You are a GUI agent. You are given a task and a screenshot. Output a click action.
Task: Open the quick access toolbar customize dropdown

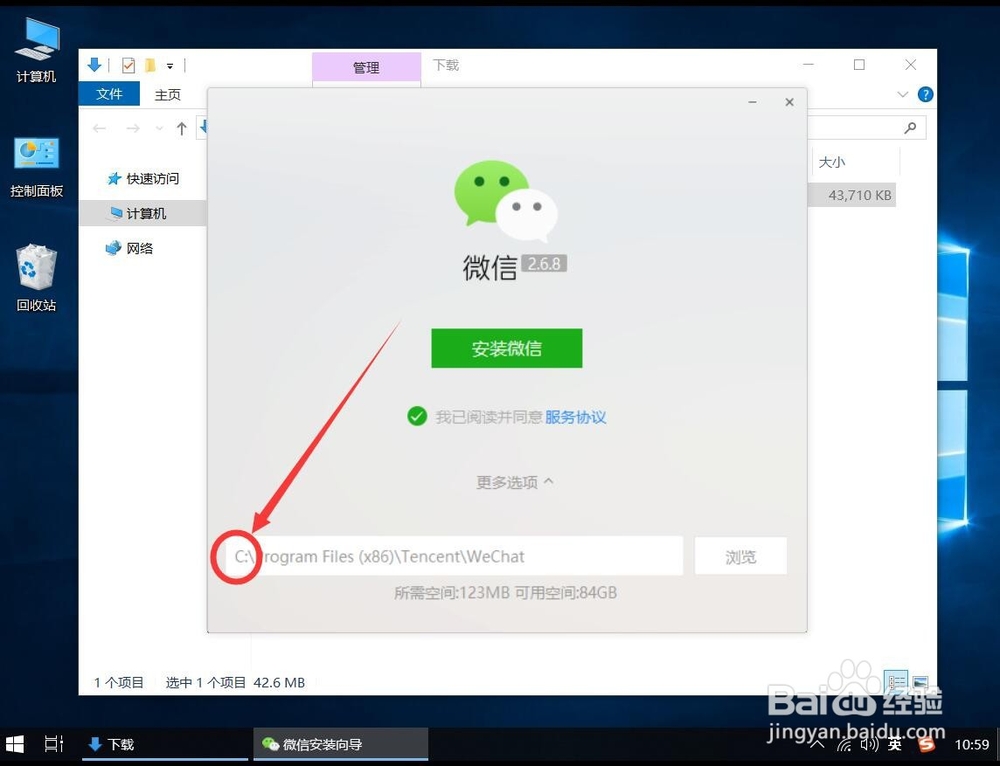[170, 66]
